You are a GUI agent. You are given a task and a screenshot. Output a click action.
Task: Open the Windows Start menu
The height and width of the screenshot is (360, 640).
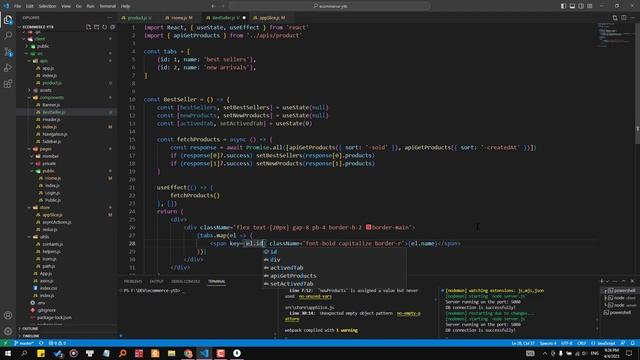(8, 353)
